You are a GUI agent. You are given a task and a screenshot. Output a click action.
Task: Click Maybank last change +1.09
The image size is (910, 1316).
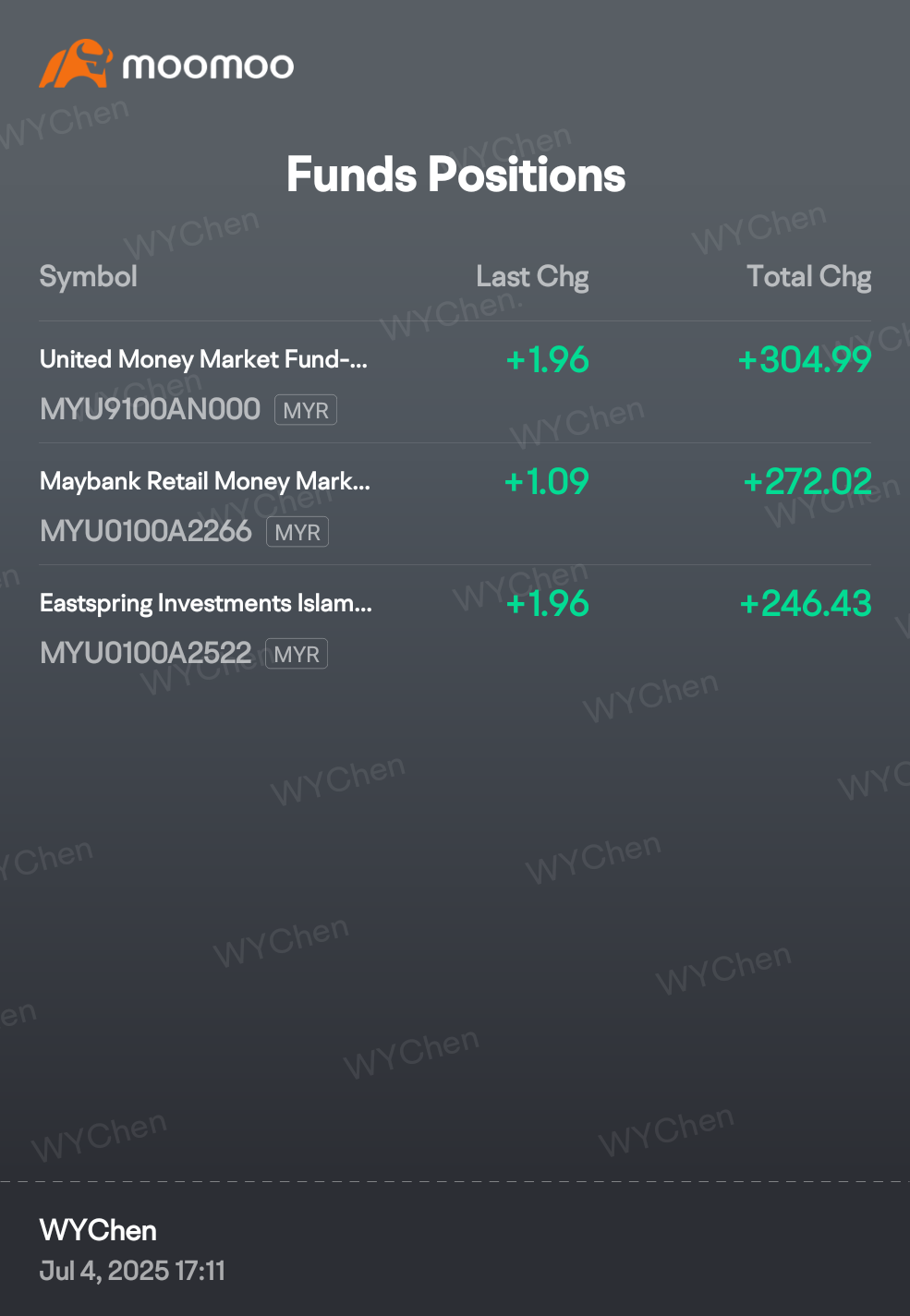[x=547, y=481]
